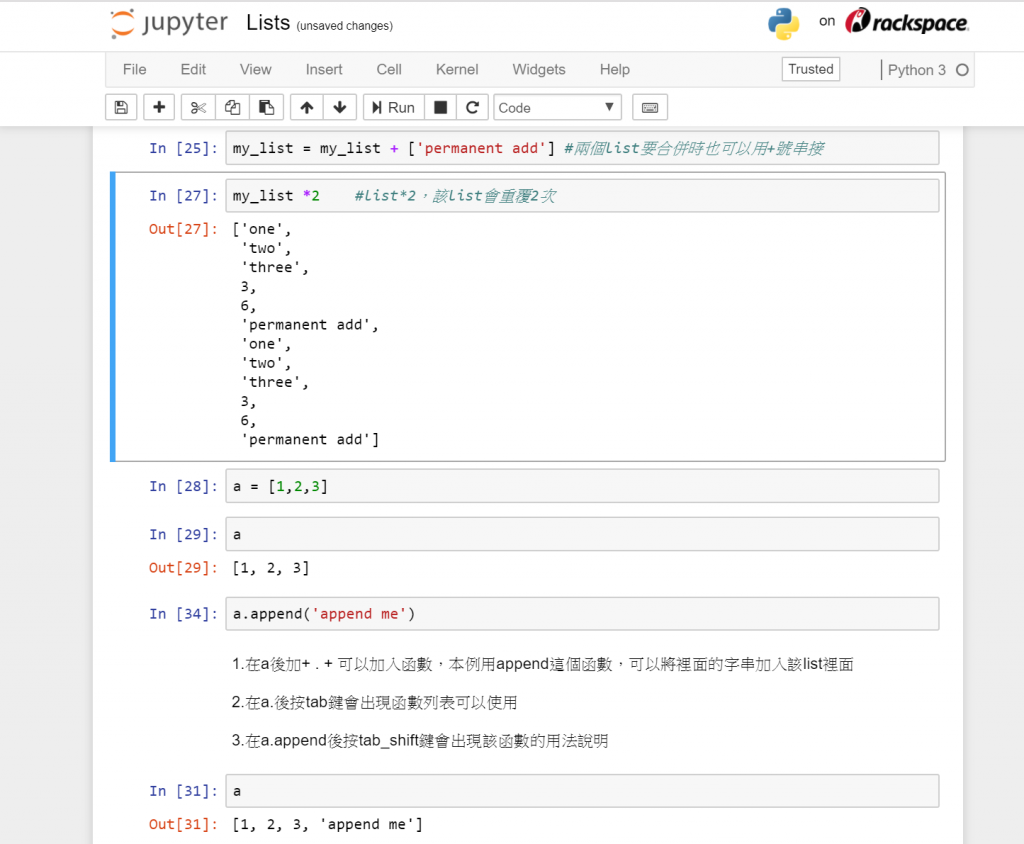The width and height of the screenshot is (1024, 844).
Task: Click the markdown line starting with 1.在a後加
Action: (x=543, y=664)
